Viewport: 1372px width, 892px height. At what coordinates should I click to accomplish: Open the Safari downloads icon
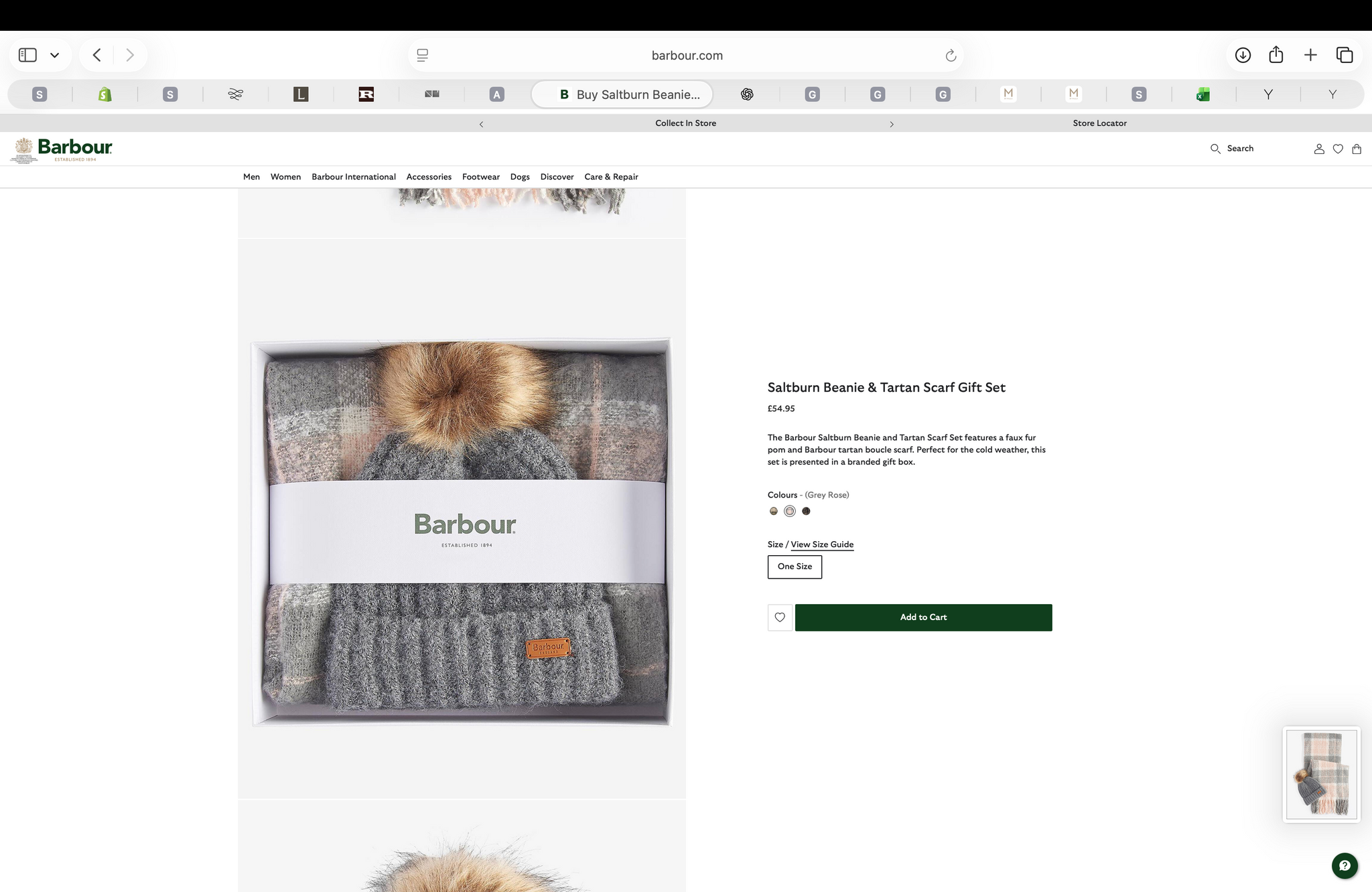1243,55
